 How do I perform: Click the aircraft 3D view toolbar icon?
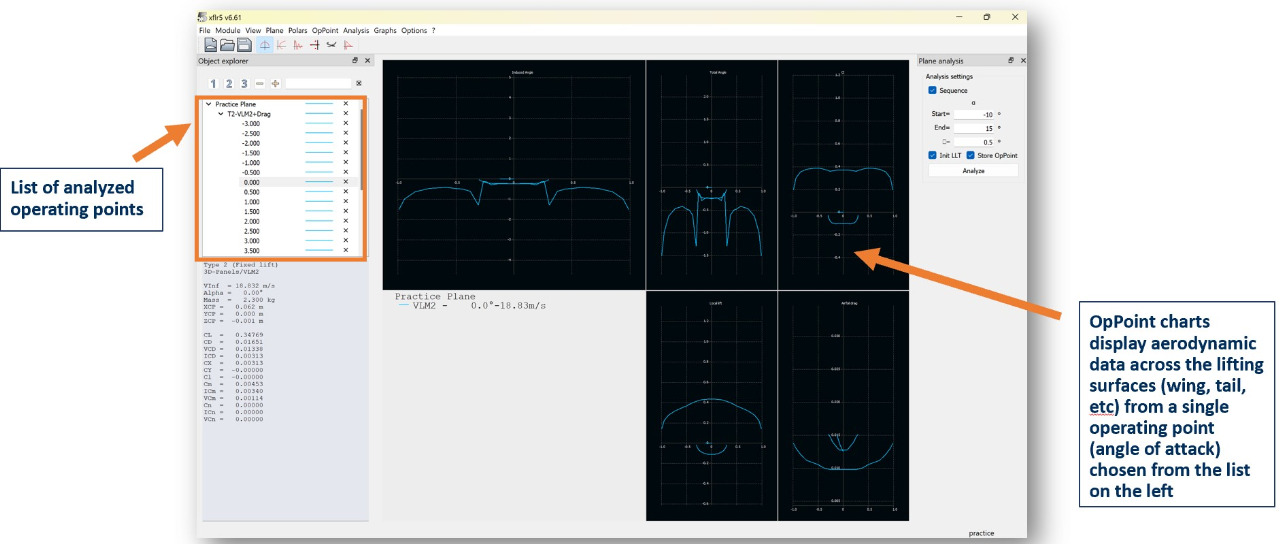pyautogui.click(x=331, y=45)
